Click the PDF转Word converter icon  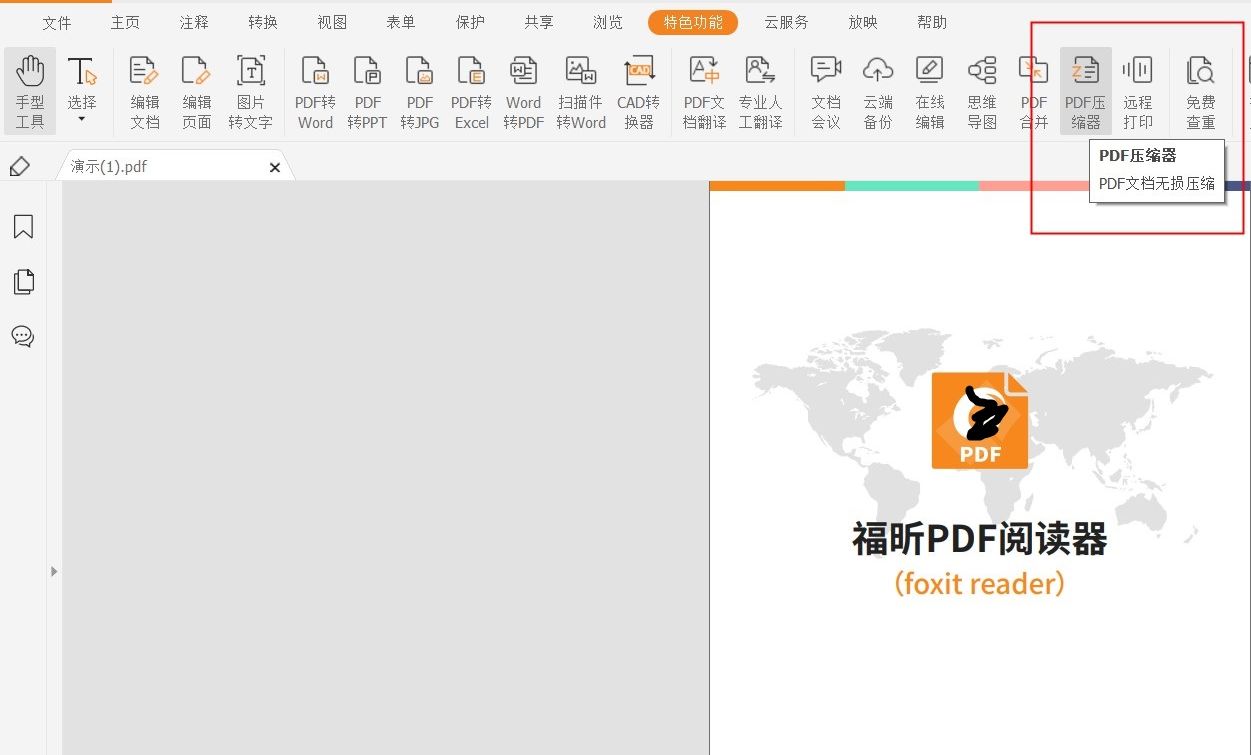point(315,91)
